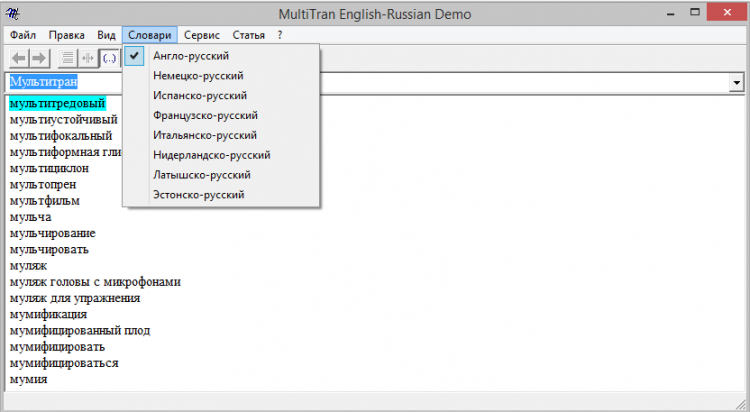Close the Словари menu
The width and height of the screenshot is (750, 412).
pyautogui.click(x=150, y=35)
